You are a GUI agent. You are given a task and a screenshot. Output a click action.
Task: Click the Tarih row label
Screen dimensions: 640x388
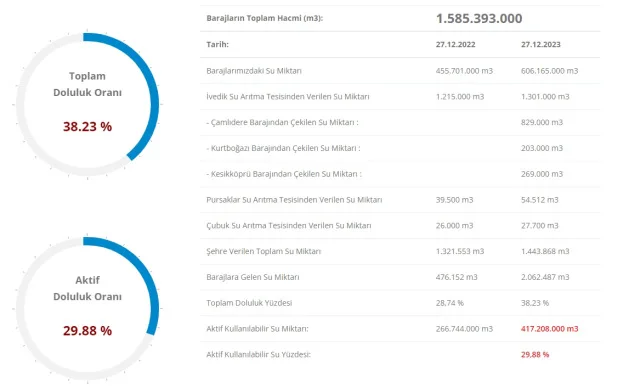tap(218, 44)
